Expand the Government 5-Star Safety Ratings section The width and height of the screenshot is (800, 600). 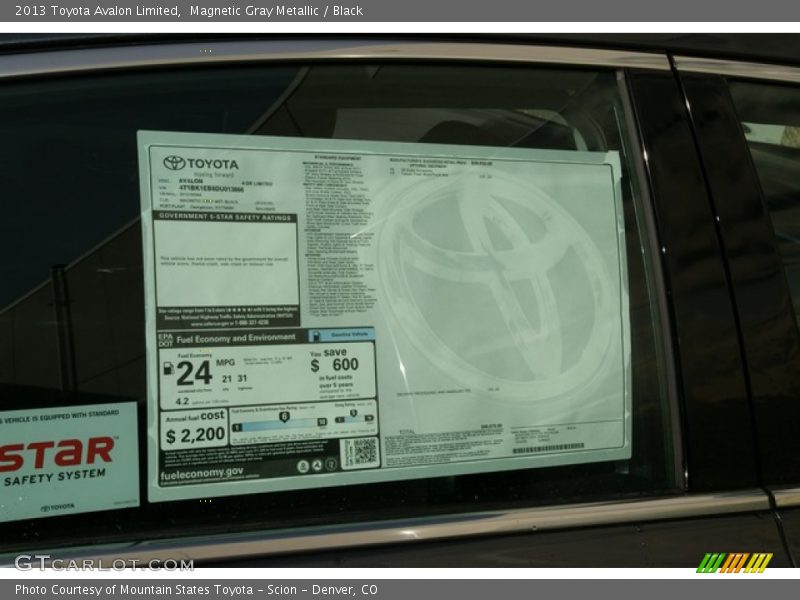225,218
